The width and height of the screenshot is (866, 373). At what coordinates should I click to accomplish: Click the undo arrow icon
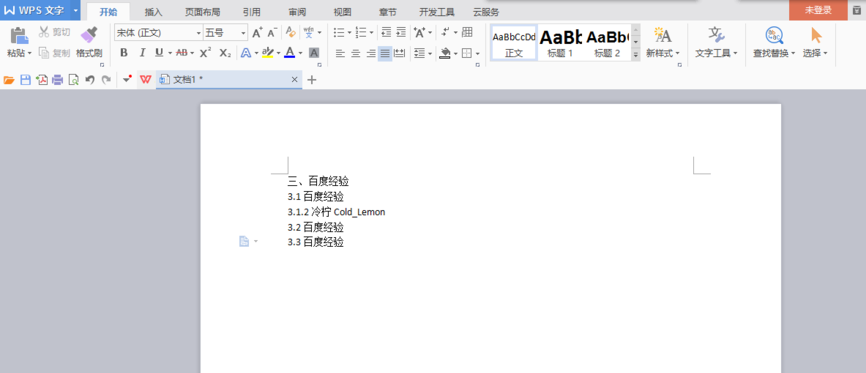click(90, 80)
